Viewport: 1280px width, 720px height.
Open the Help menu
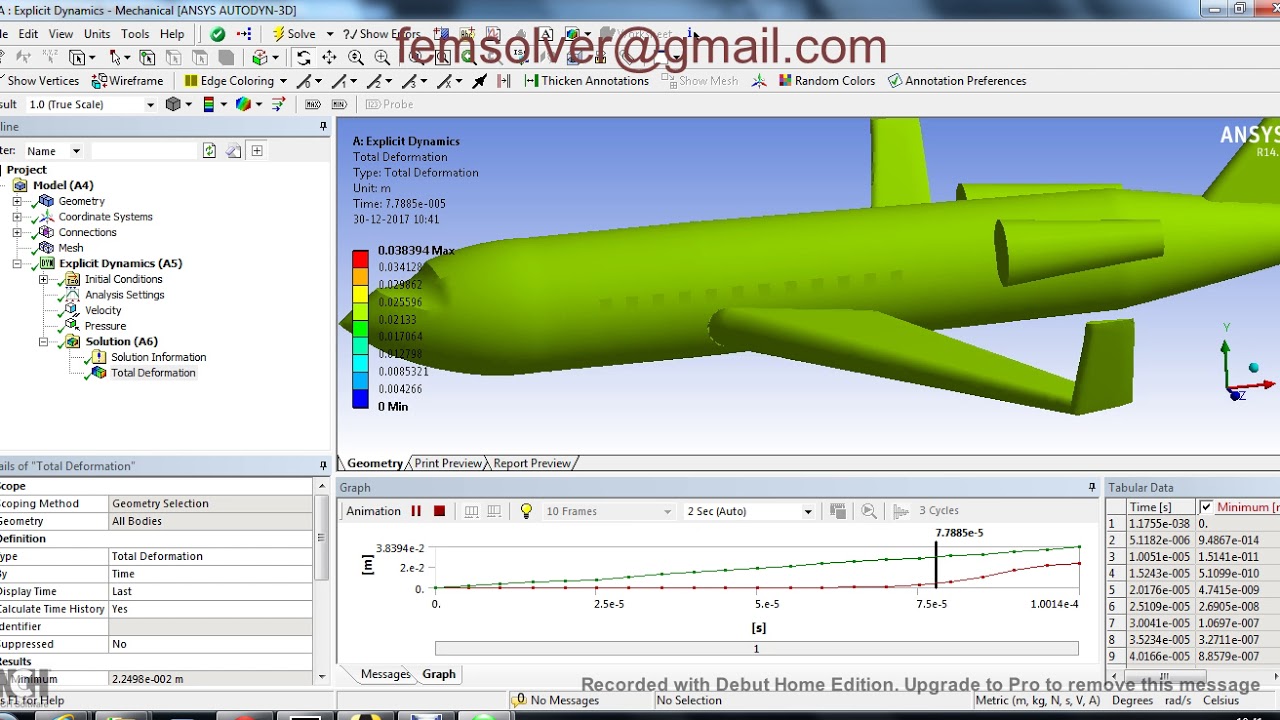[172, 34]
